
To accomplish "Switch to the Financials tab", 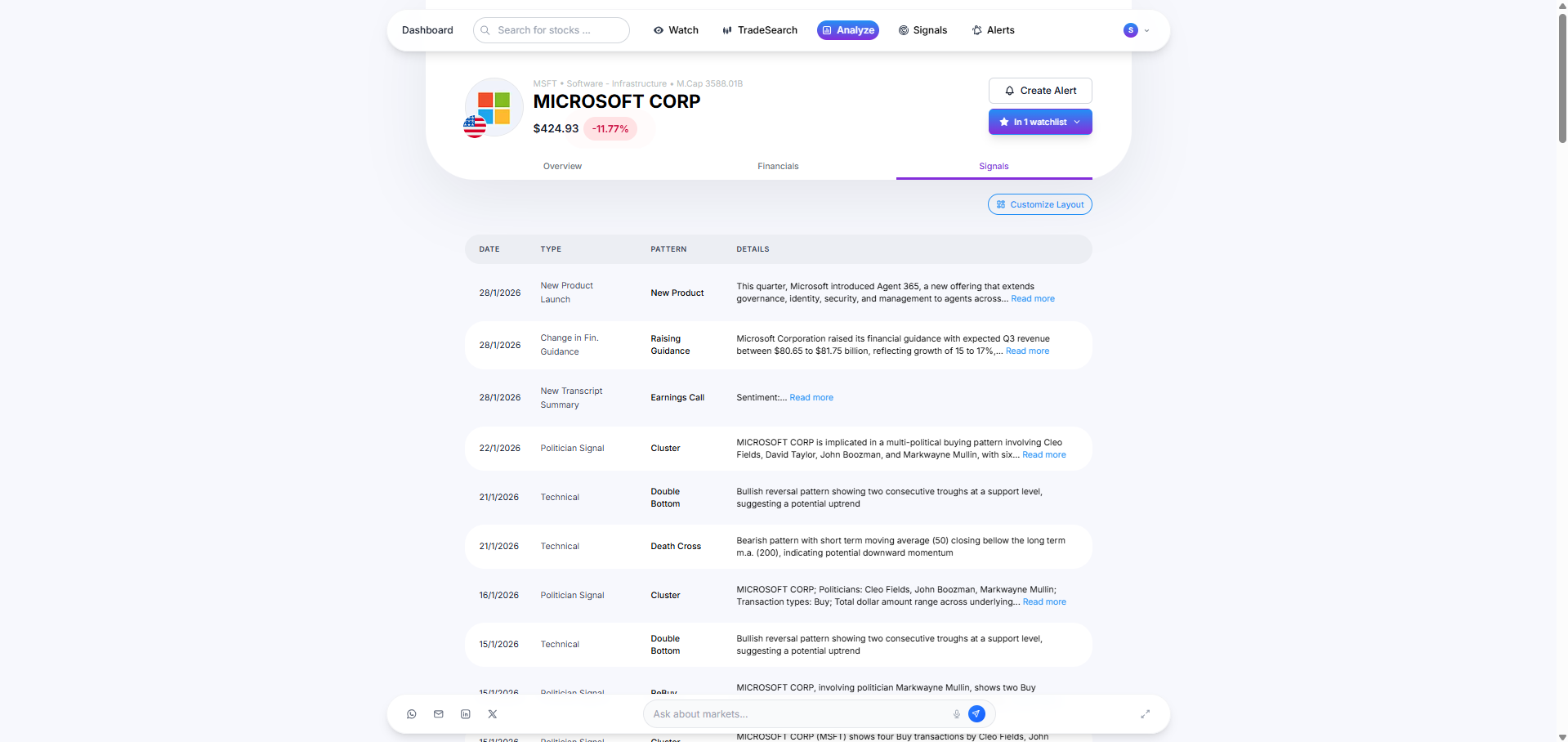I will pyautogui.click(x=778, y=166).
